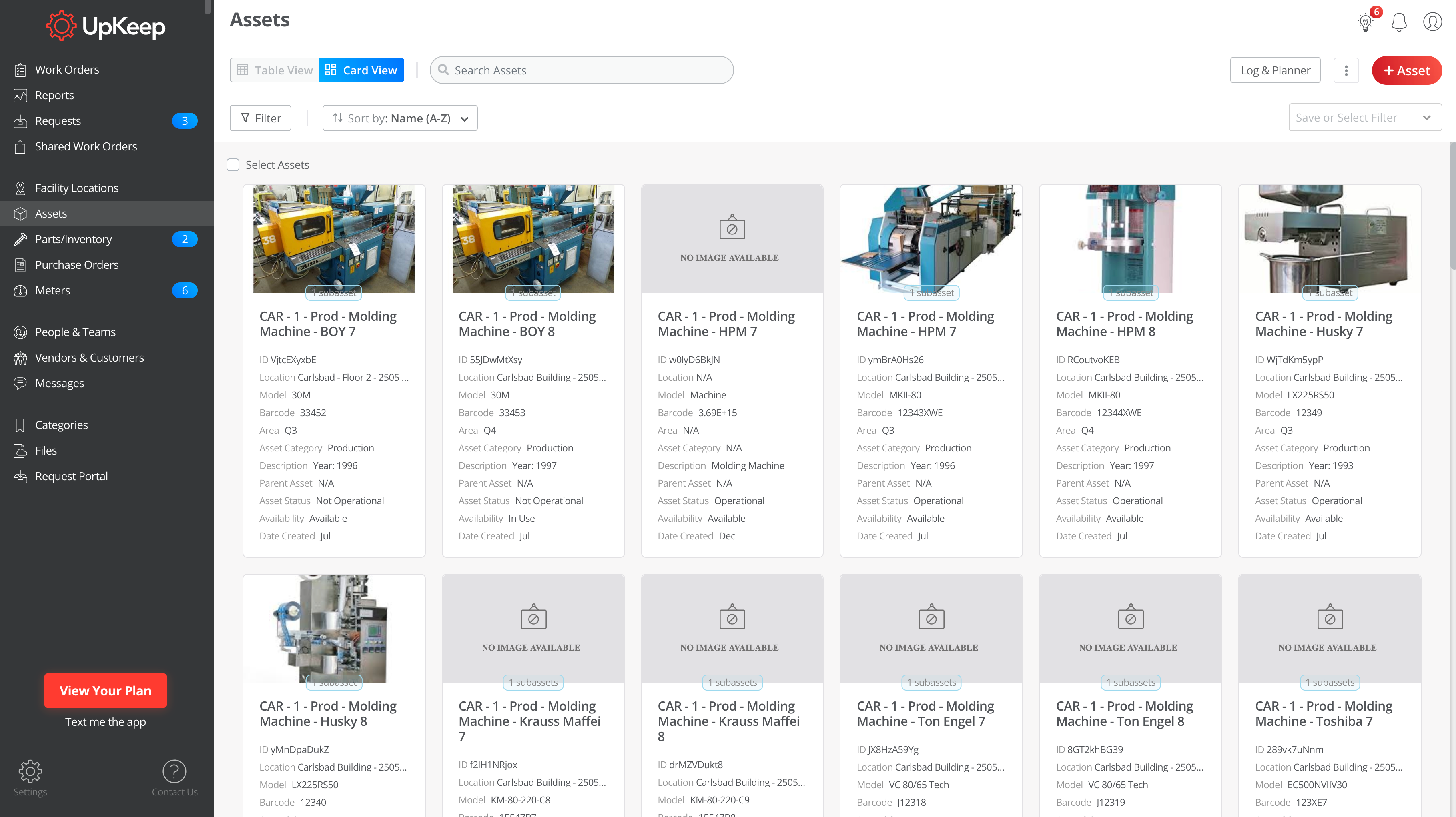The image size is (1456, 817).
Task: Expand the Sort by Name dropdown
Action: 400,119
